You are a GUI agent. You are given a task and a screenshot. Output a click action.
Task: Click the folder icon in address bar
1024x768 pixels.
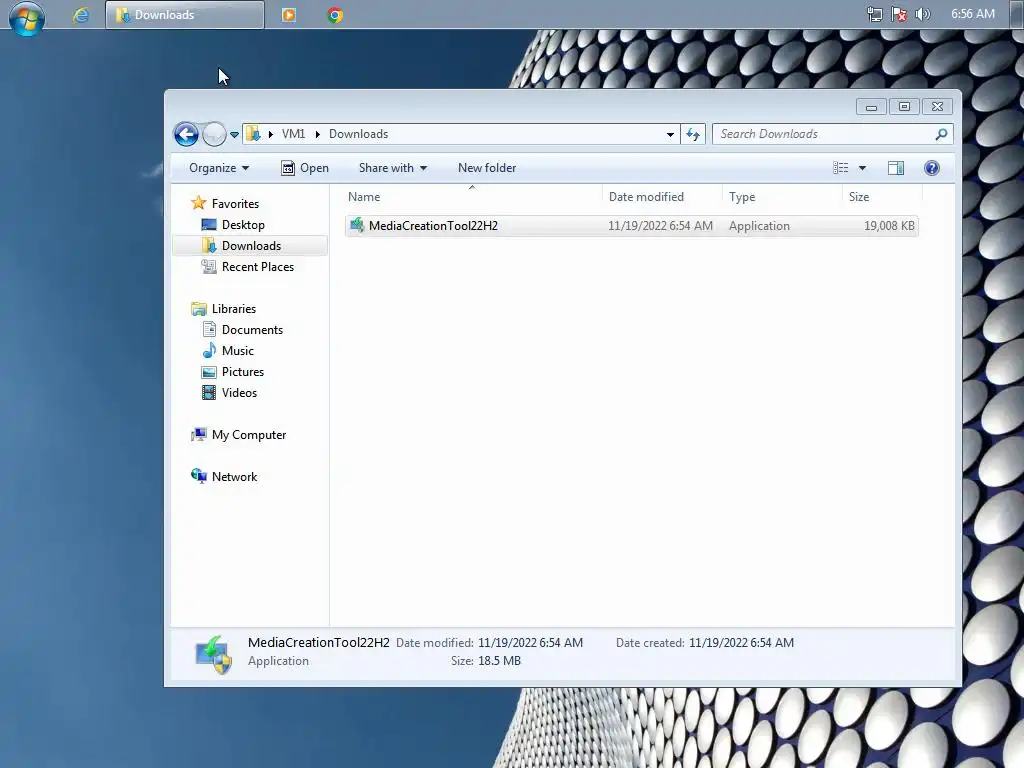tap(253, 134)
